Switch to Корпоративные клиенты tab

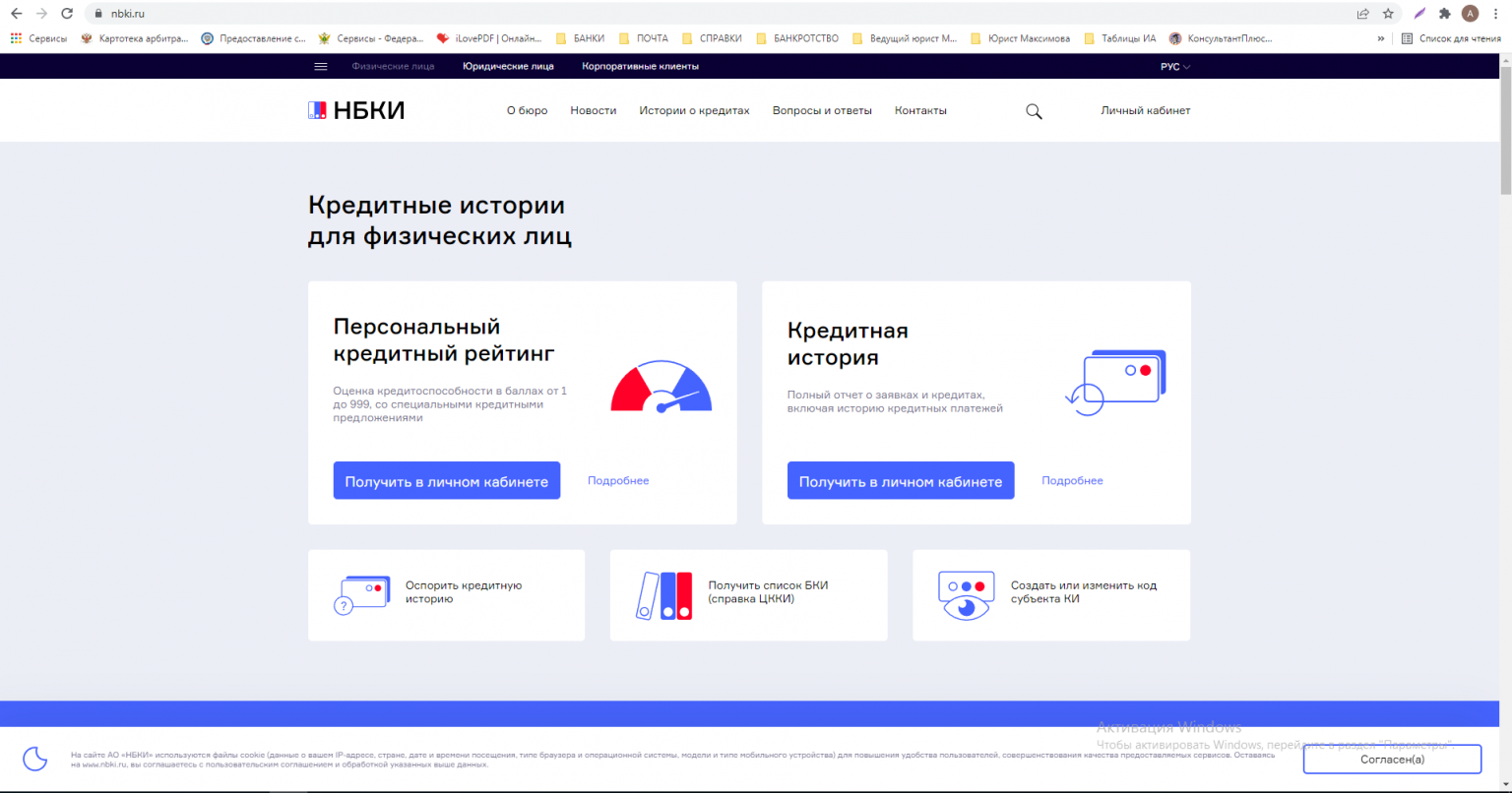(x=640, y=67)
